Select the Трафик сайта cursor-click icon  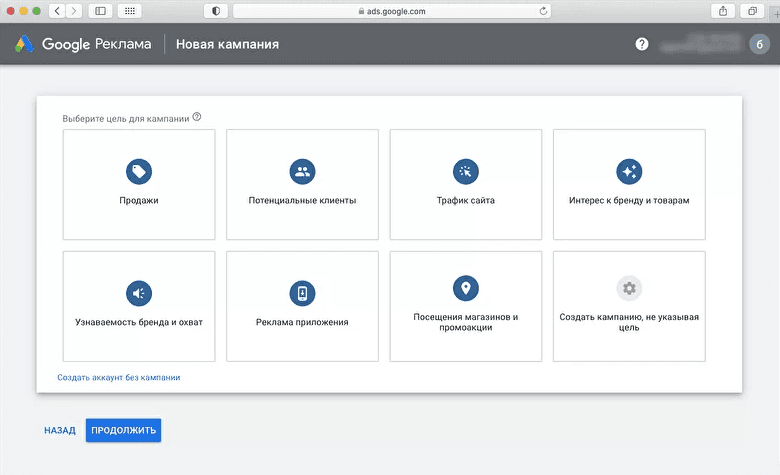pyautogui.click(x=466, y=172)
